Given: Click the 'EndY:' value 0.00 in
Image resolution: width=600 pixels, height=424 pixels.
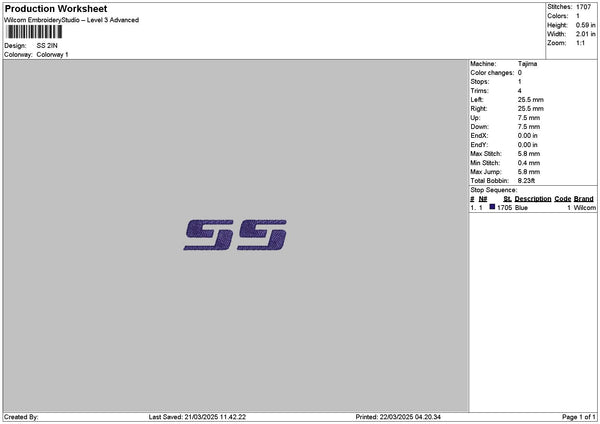Looking at the screenshot, I should point(528,145).
